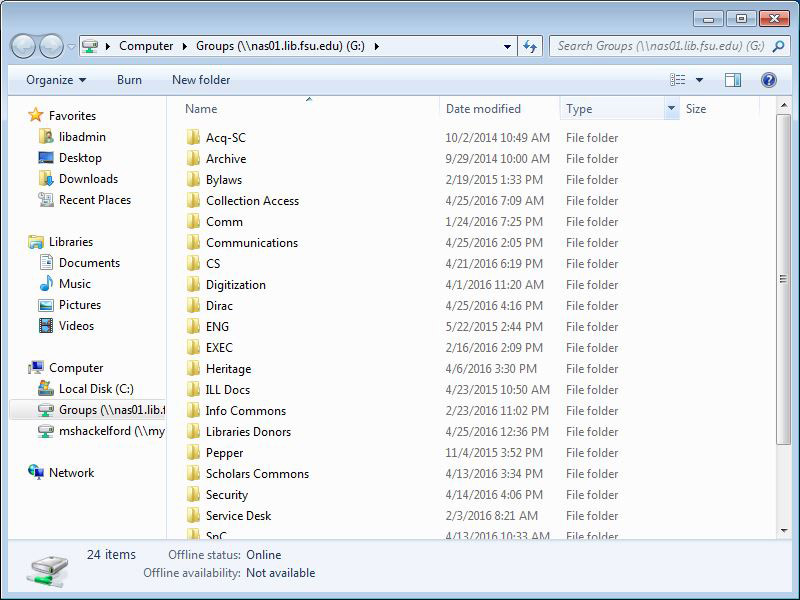
Task: Go forward using the Forward arrow button
Action: pos(51,46)
